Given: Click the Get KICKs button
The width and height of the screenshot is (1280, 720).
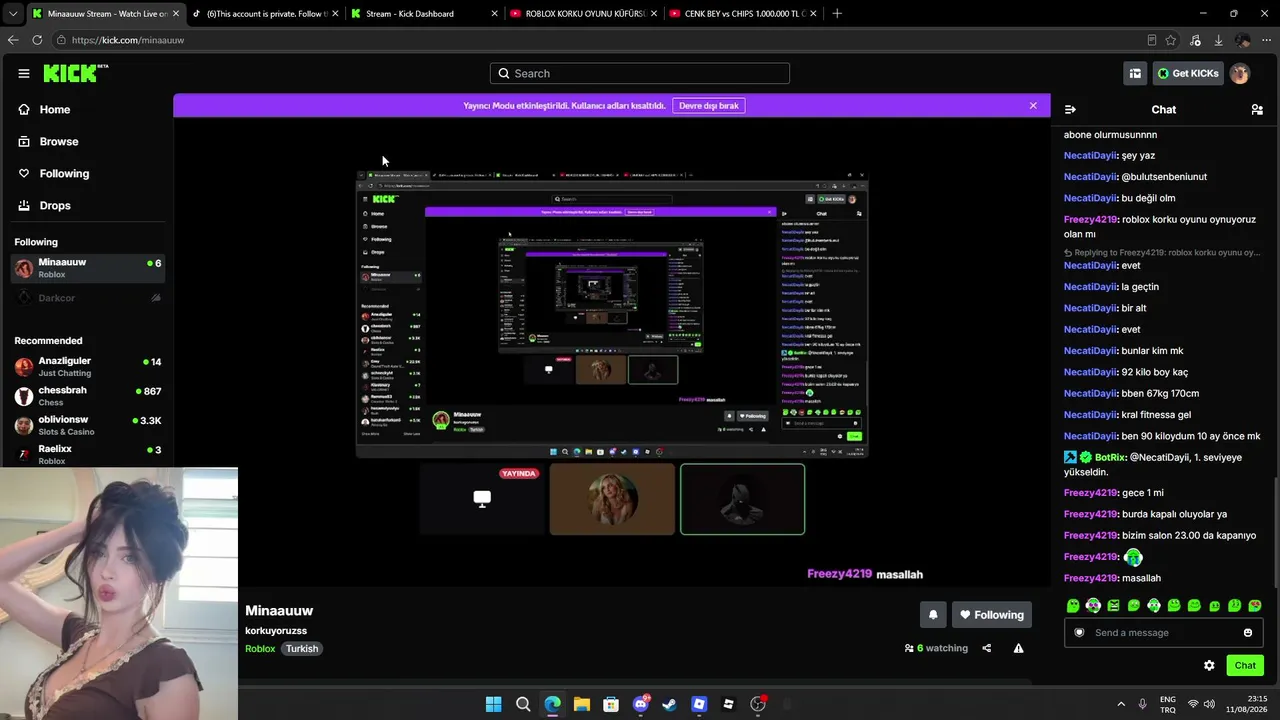Looking at the screenshot, I should click(1188, 73).
